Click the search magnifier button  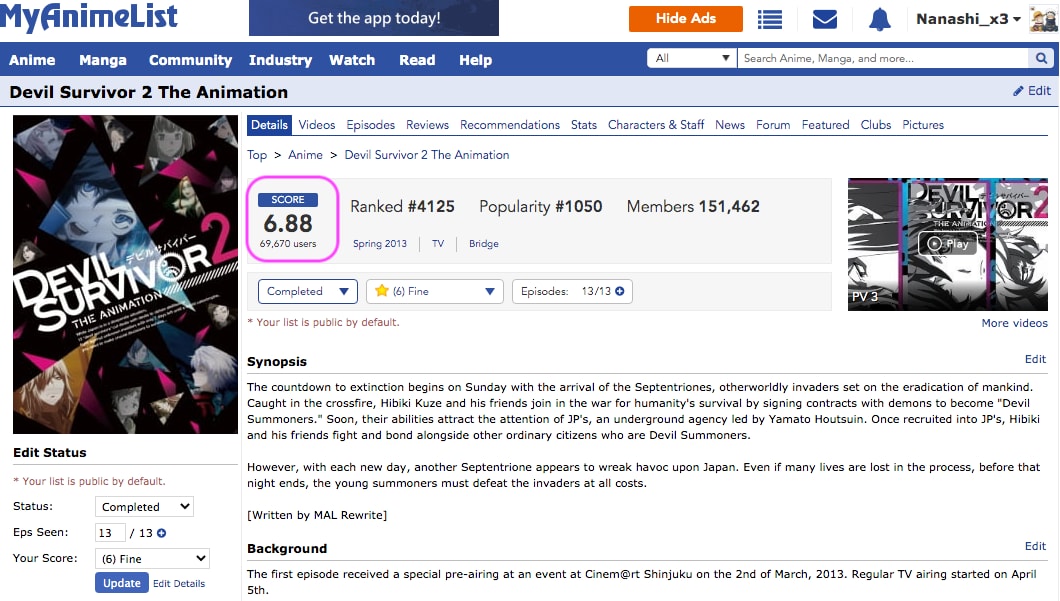tap(1041, 59)
